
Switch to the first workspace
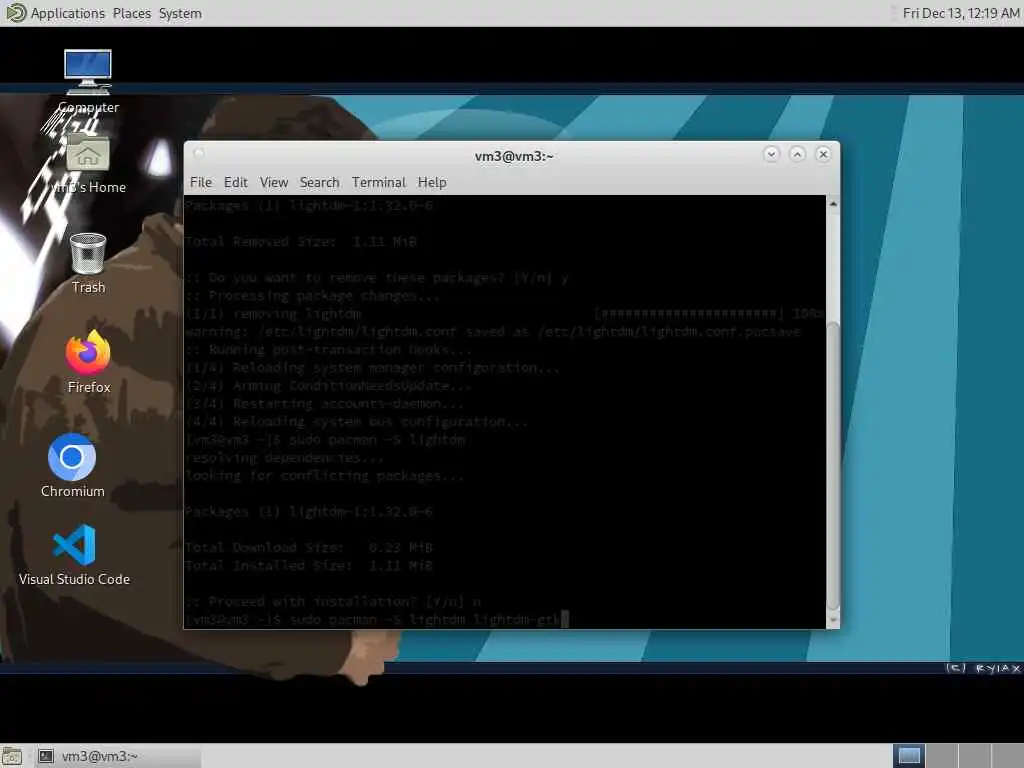[x=909, y=756]
